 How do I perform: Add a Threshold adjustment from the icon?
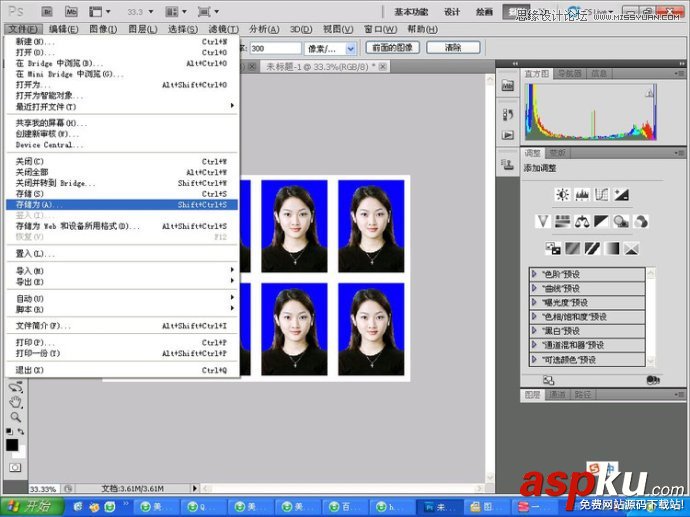592,249
